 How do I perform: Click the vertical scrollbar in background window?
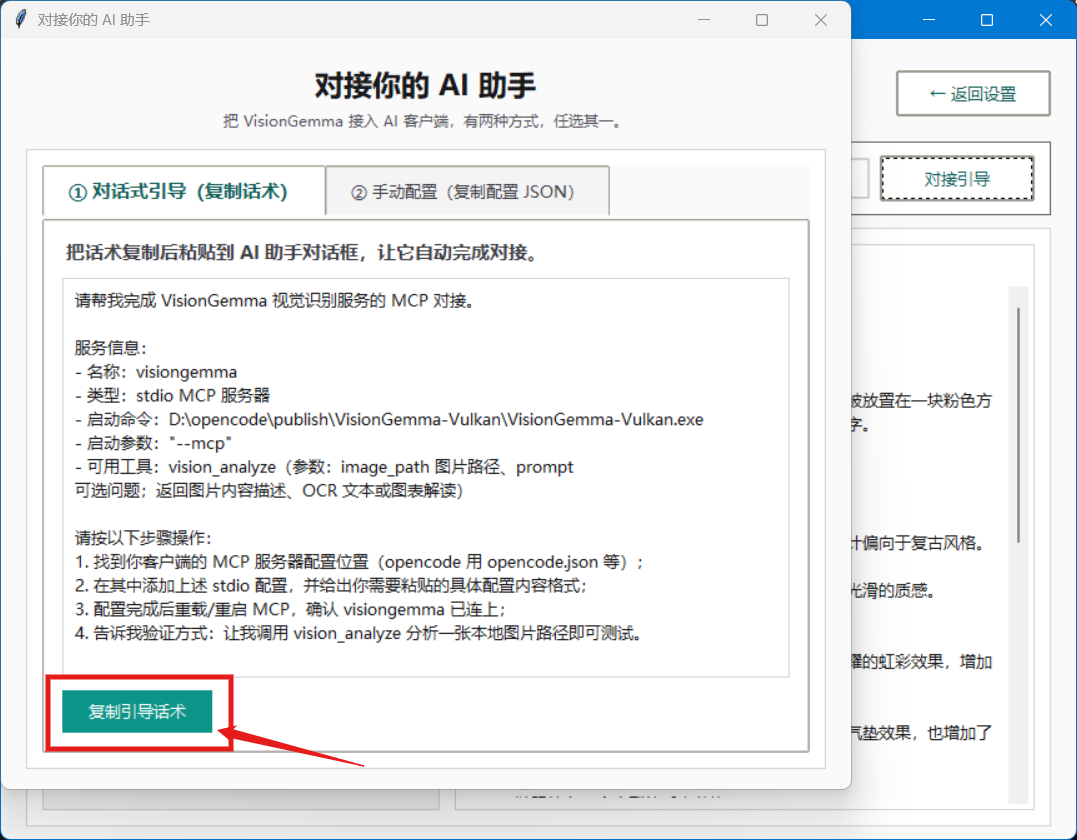click(x=1018, y=424)
